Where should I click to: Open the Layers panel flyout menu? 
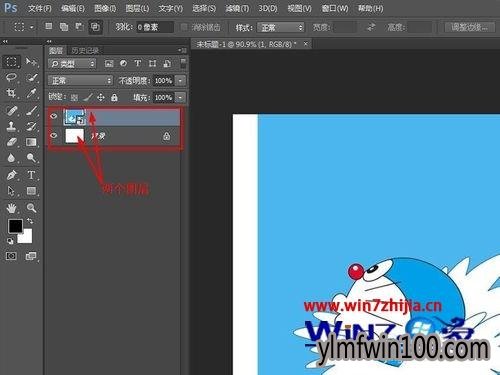pyautogui.click(x=182, y=50)
